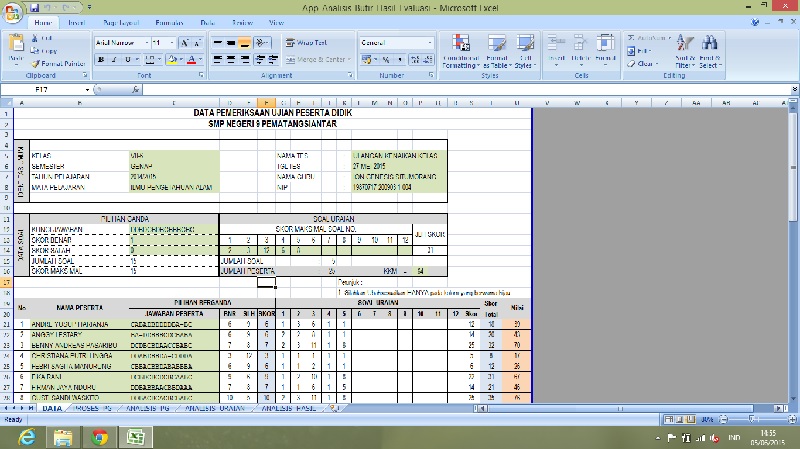This screenshot has width=800, height=449.
Task: Open Conditional Formatting
Action: (x=461, y=51)
